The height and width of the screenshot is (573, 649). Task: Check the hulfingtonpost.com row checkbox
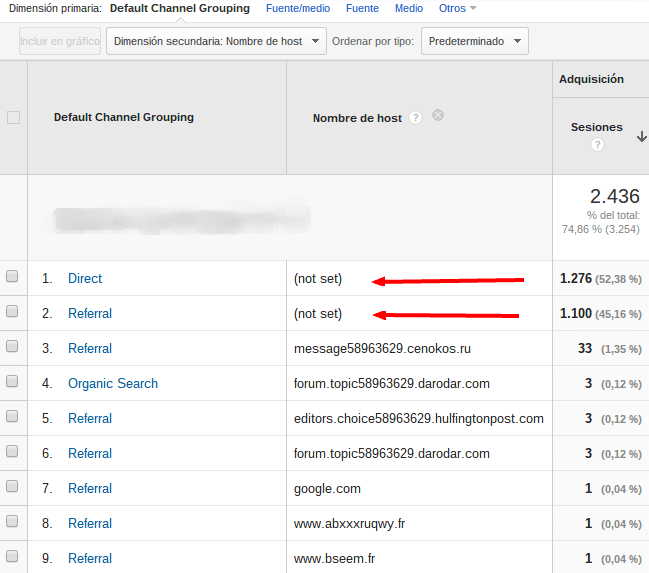coord(12,416)
